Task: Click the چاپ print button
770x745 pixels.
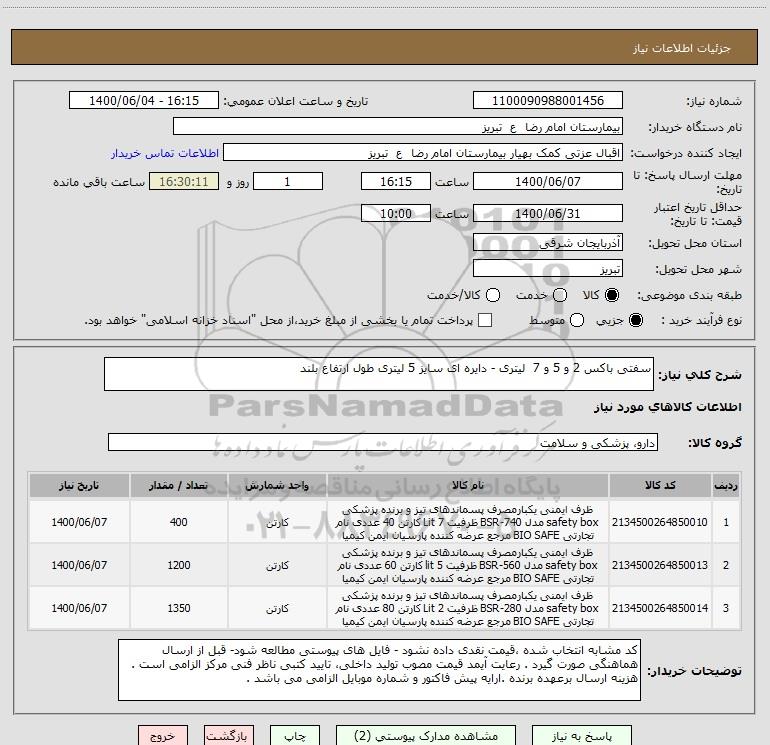Action: coord(295,736)
